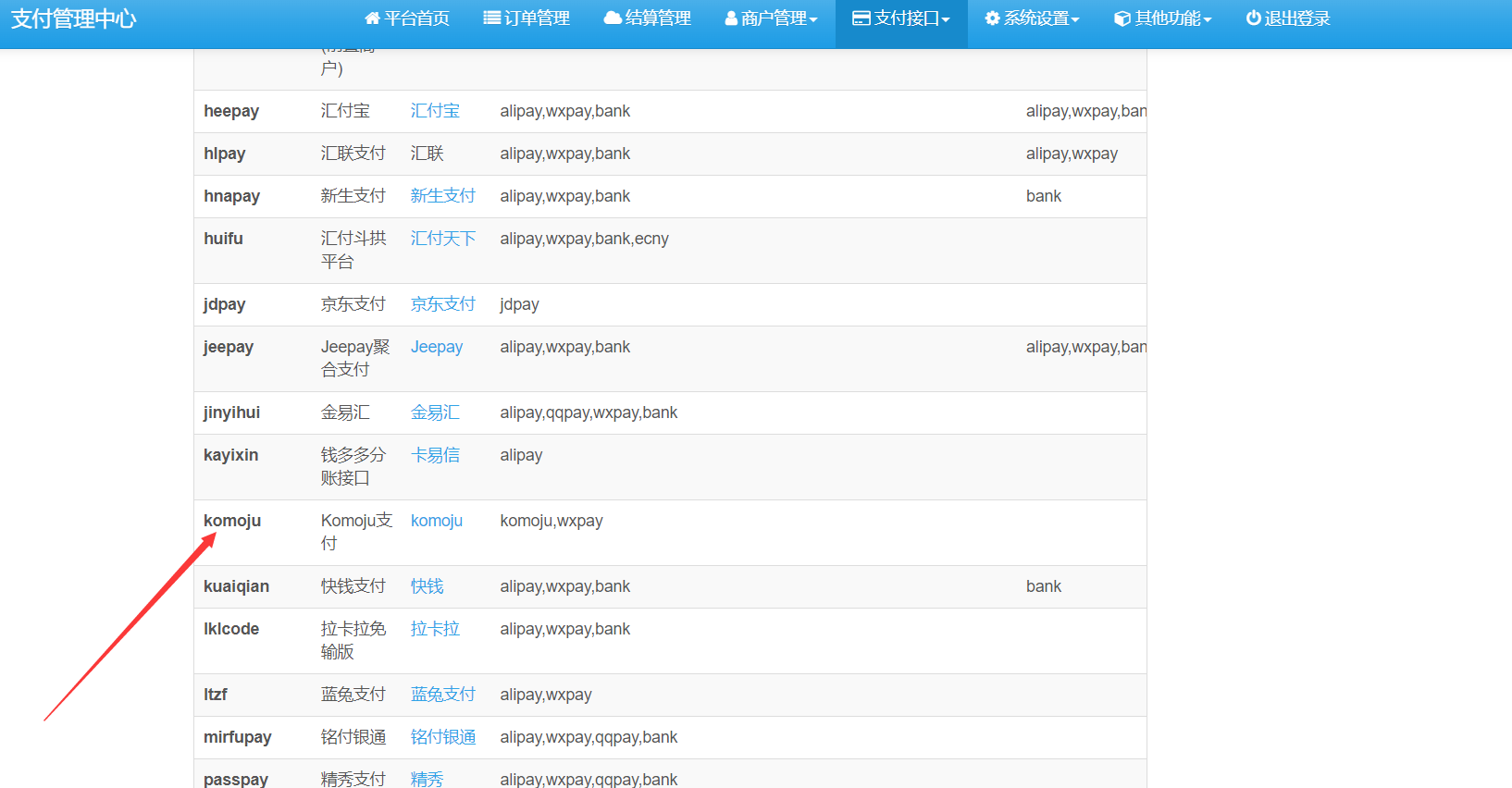The image size is (1512, 788).
Task: Select the jeepay plugin name cell
Action: pyautogui.click(x=229, y=347)
